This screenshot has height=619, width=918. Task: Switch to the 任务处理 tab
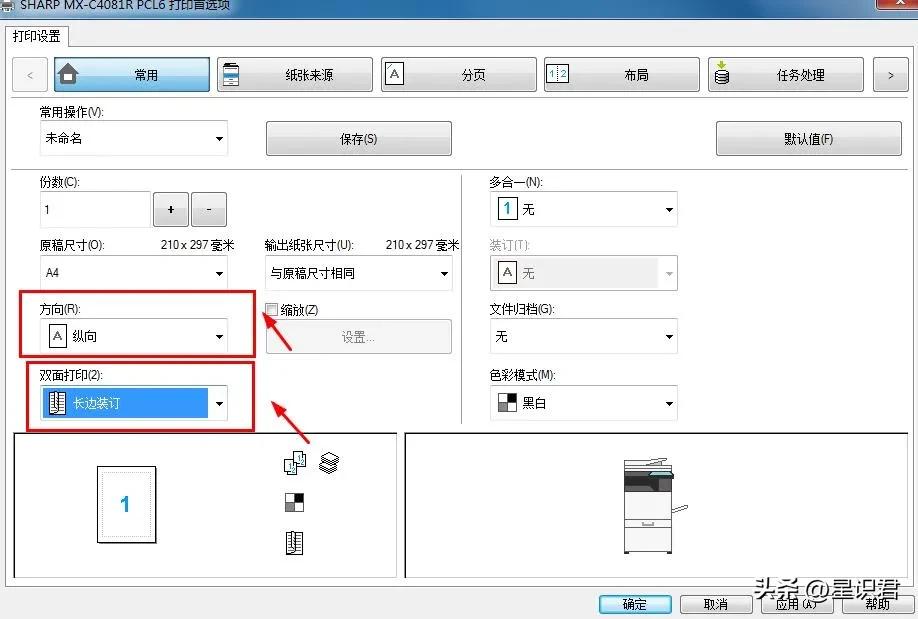tap(785, 73)
